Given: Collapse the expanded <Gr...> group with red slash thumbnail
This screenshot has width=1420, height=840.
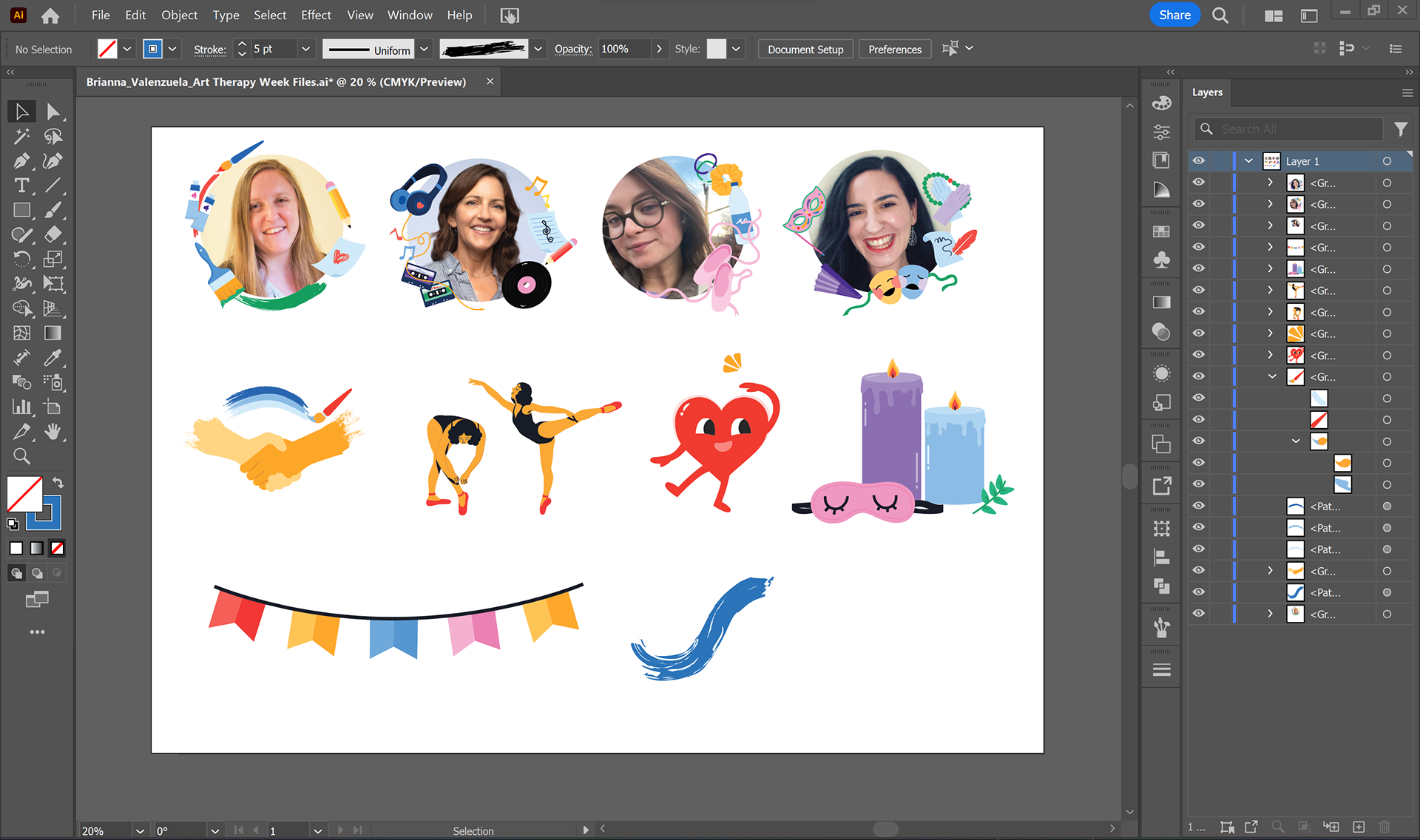Looking at the screenshot, I should 1272,377.
